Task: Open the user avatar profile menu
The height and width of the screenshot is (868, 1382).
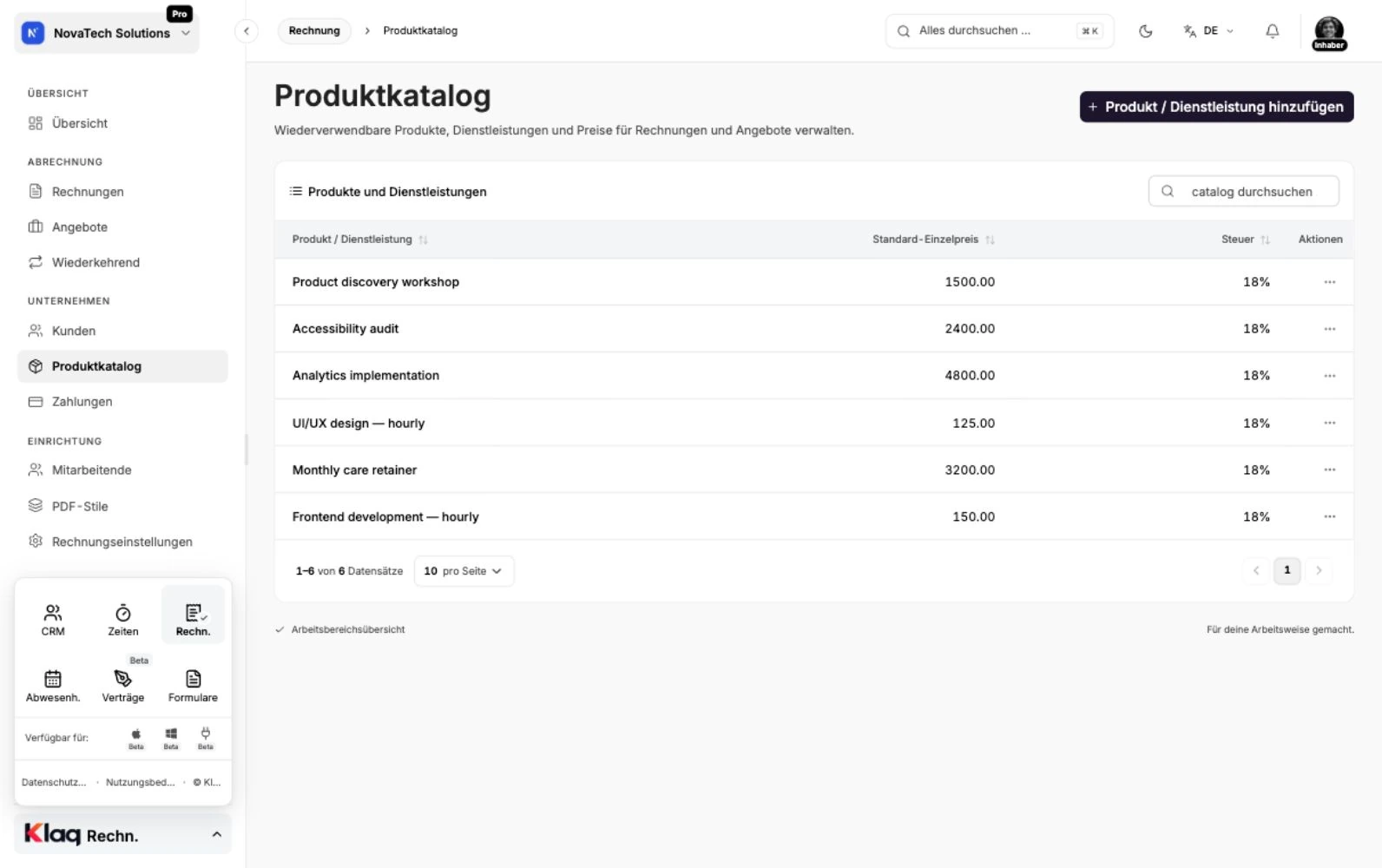Action: pyautogui.click(x=1329, y=33)
